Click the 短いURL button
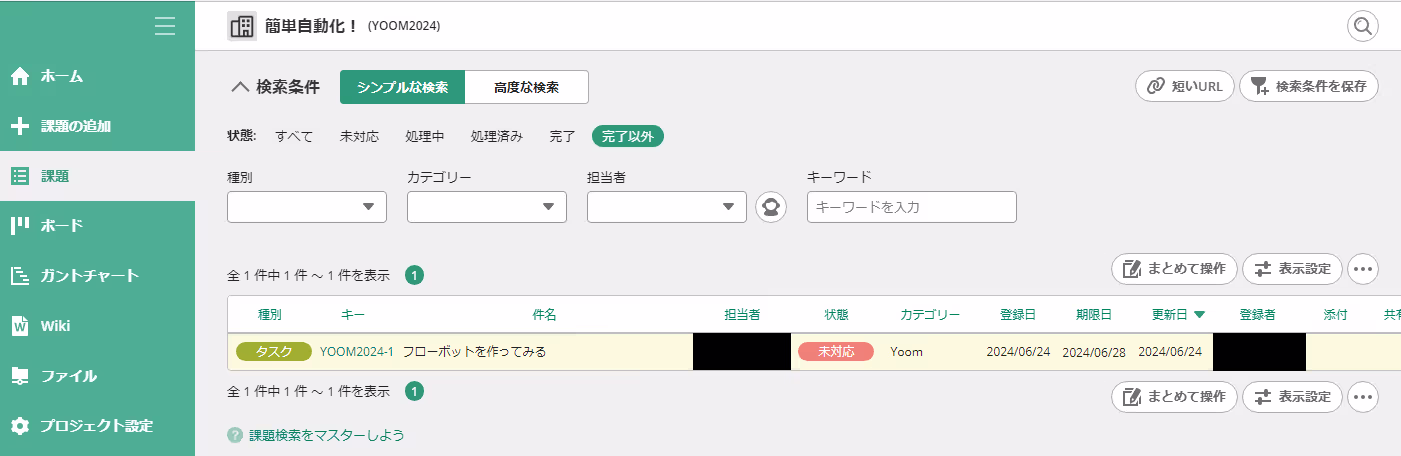 coord(1185,86)
